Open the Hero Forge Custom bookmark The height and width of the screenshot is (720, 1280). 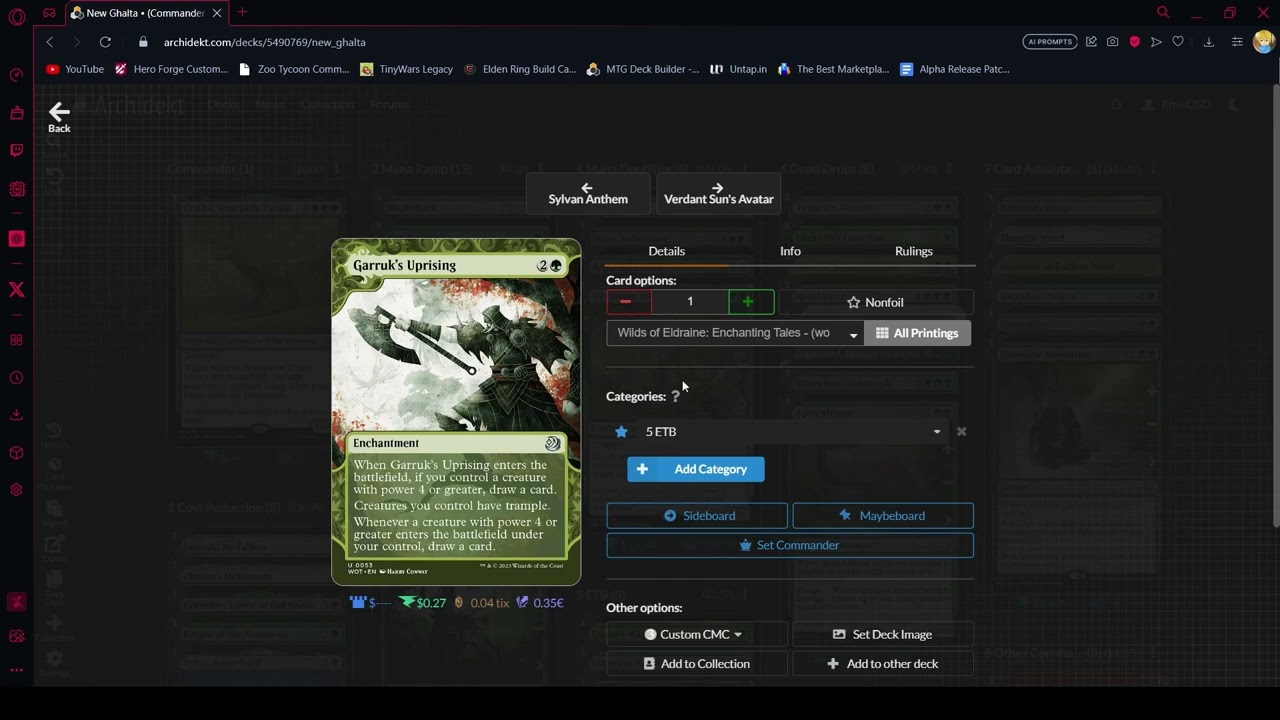171,69
